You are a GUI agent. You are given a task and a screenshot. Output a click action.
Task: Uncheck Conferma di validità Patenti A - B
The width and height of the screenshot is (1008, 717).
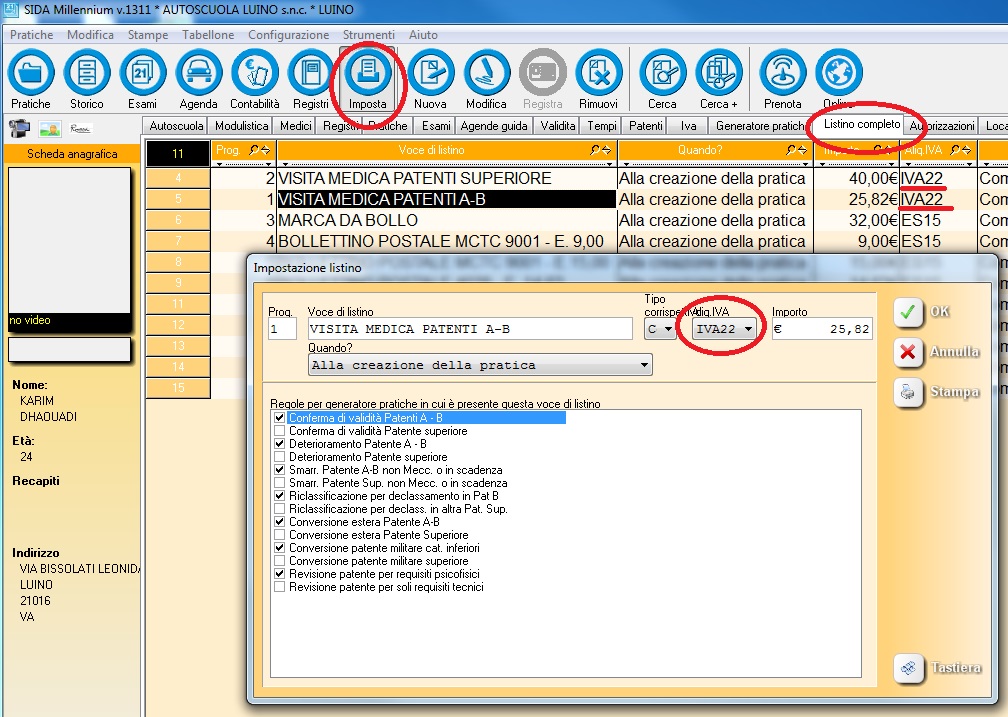coord(279,418)
